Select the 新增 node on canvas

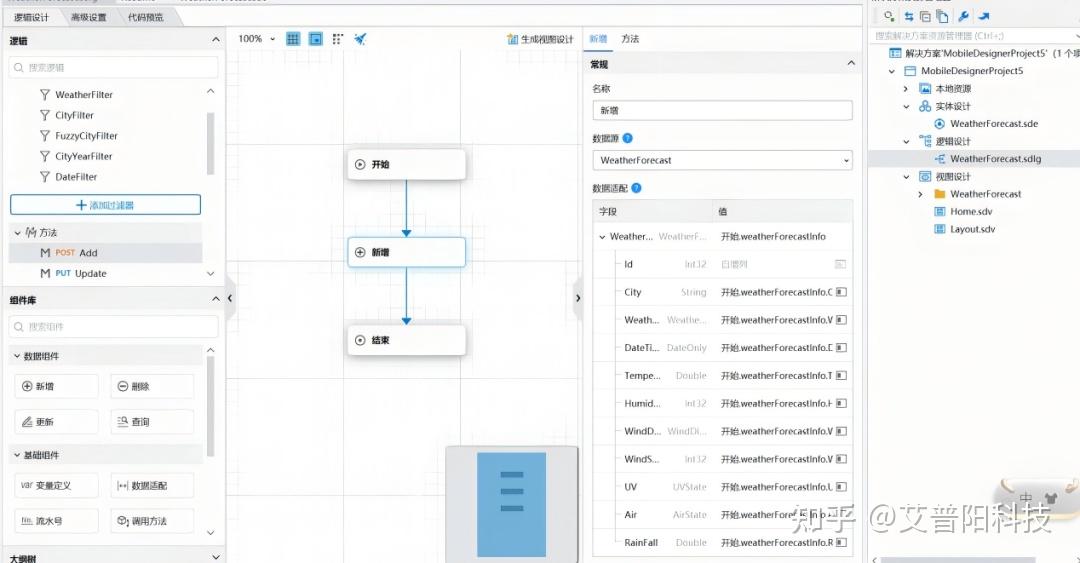tap(406, 252)
